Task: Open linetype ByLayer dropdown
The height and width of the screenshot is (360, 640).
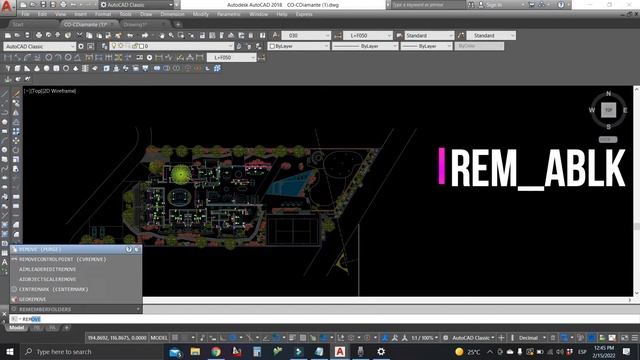Action: pos(364,47)
